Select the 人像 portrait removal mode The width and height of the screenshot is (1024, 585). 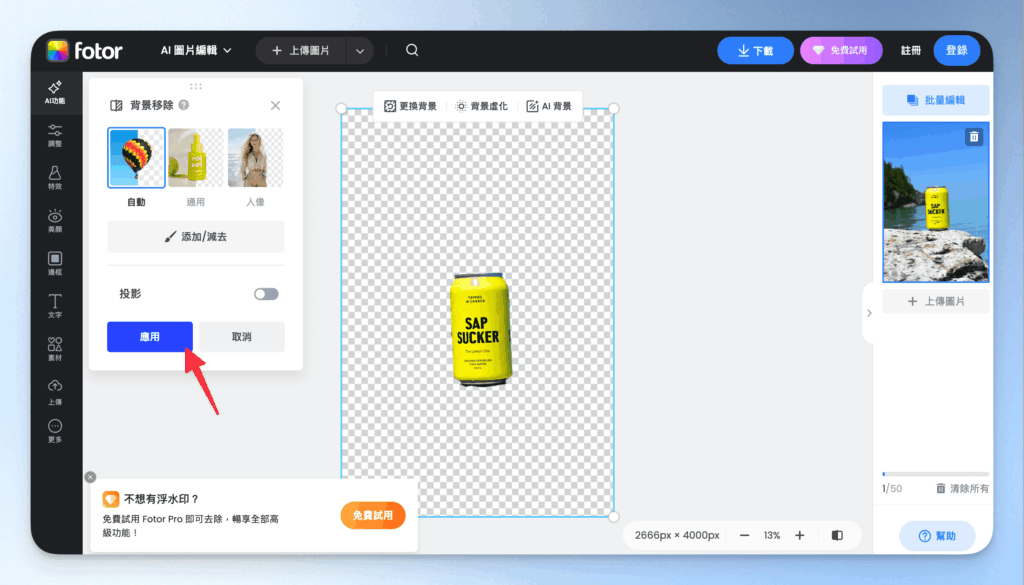tap(255, 157)
